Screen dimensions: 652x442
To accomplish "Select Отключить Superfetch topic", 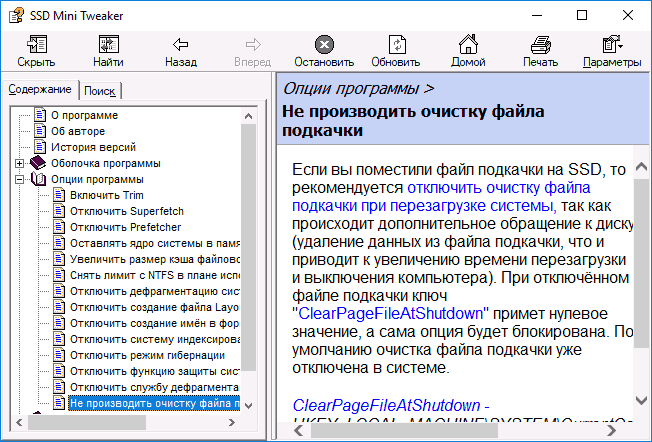I will [x=127, y=211].
